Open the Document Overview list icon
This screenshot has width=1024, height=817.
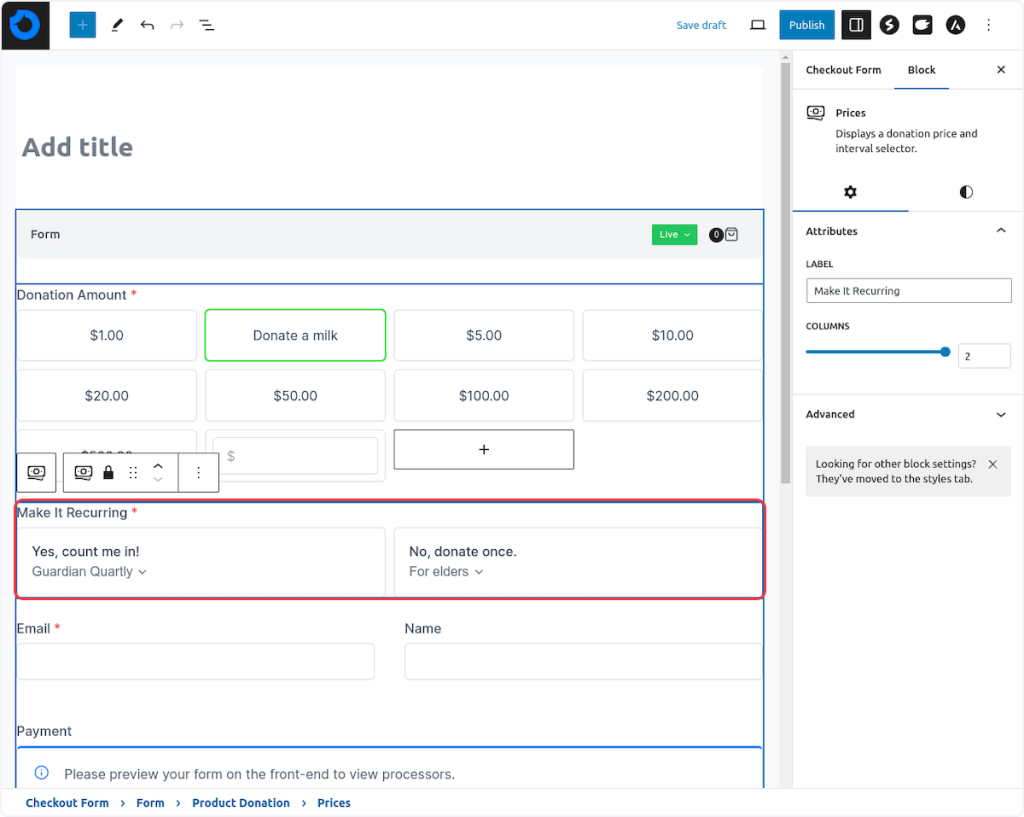[x=206, y=25]
